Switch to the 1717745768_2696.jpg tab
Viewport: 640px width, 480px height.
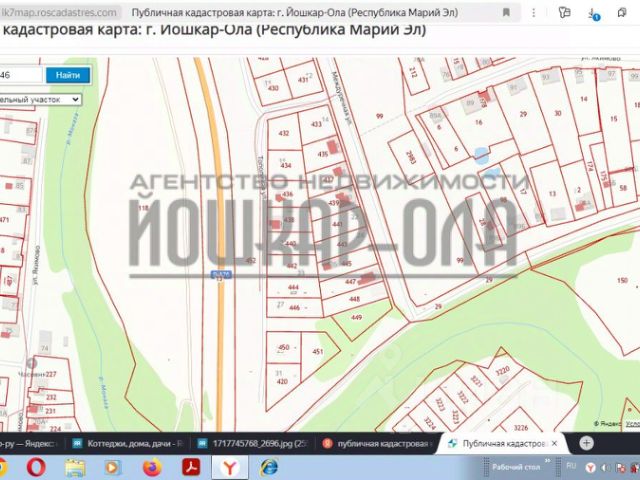(254, 443)
